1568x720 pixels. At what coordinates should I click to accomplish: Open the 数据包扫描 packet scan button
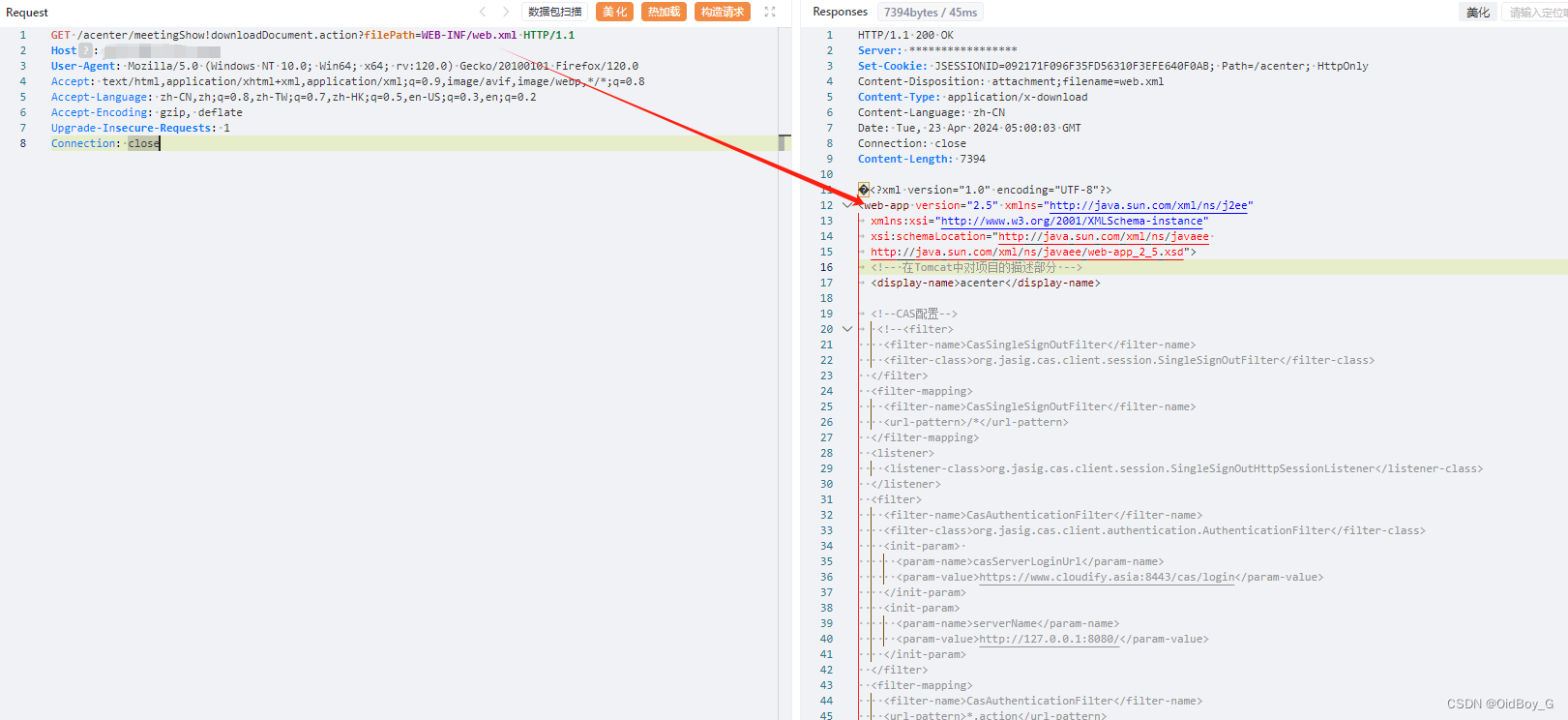(x=555, y=12)
